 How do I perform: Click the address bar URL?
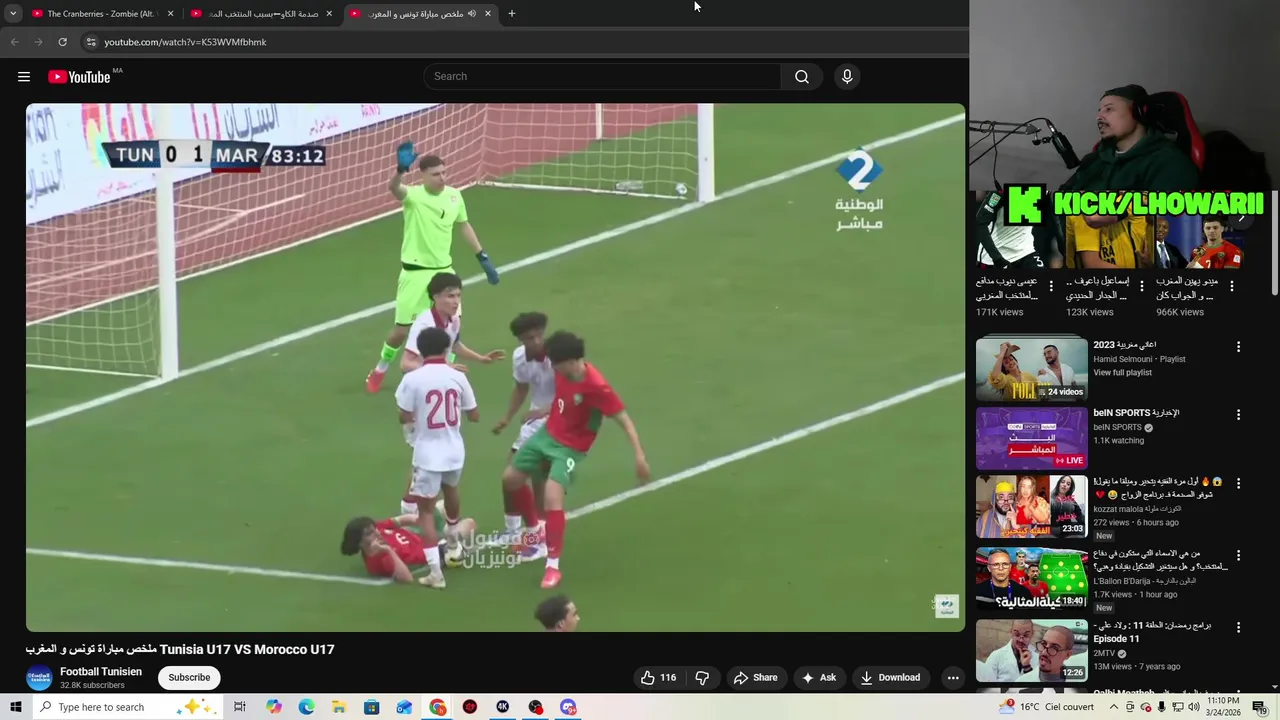pyautogui.click(x=185, y=42)
